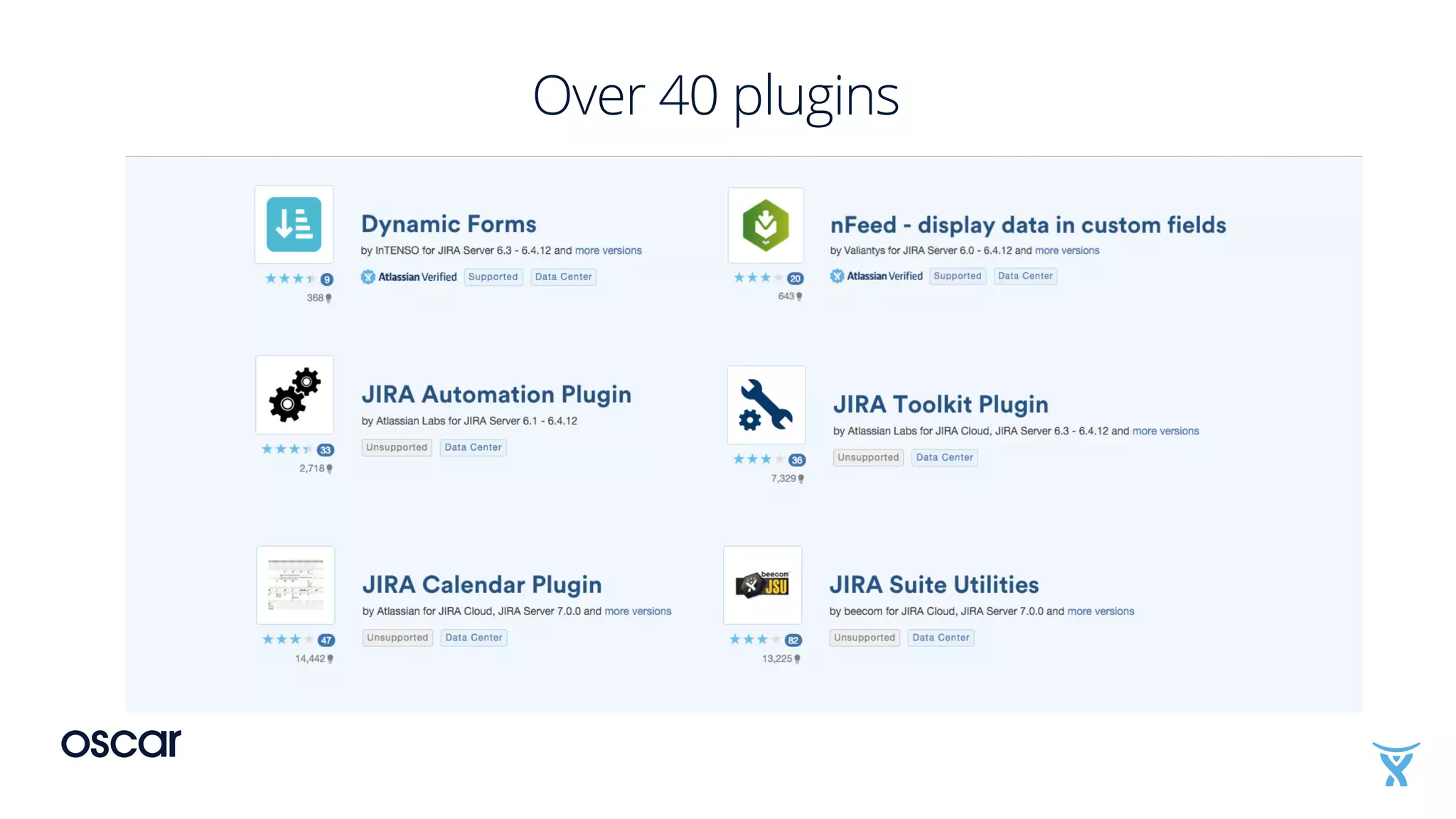Image resolution: width=1456 pixels, height=819 pixels.
Task: Click Unsupported tag under JIRA Automation Plugin
Action: tap(397, 447)
